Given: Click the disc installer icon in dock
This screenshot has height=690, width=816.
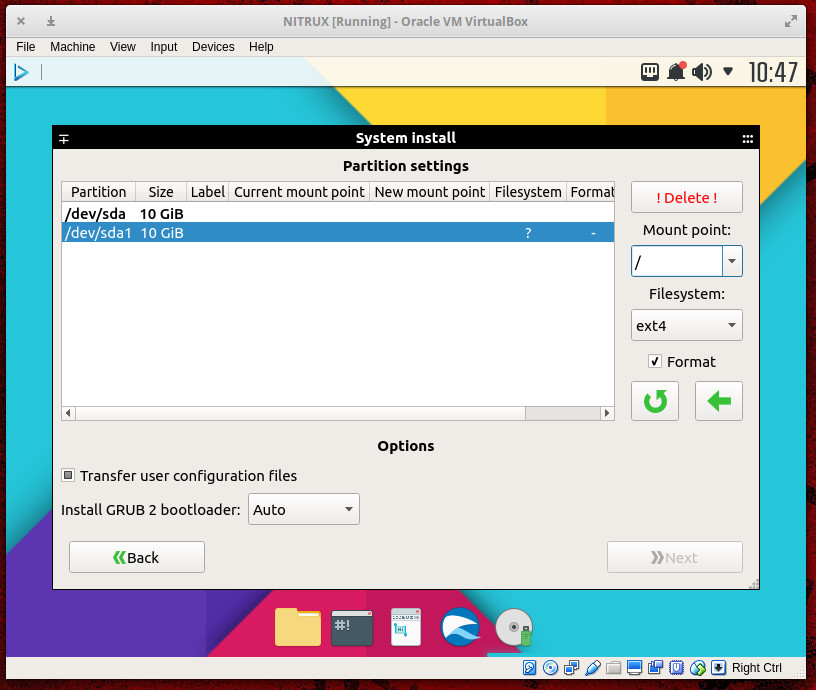Looking at the screenshot, I should tap(514, 627).
